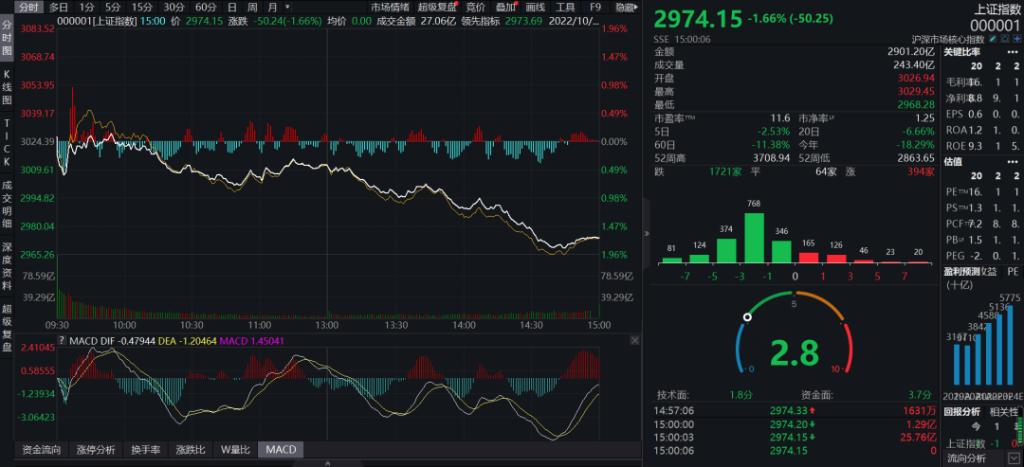Open the 隐藏 dropdown in top toolbar
Image resolution: width=1024 pixels, height=467 pixels.
[627, 6]
